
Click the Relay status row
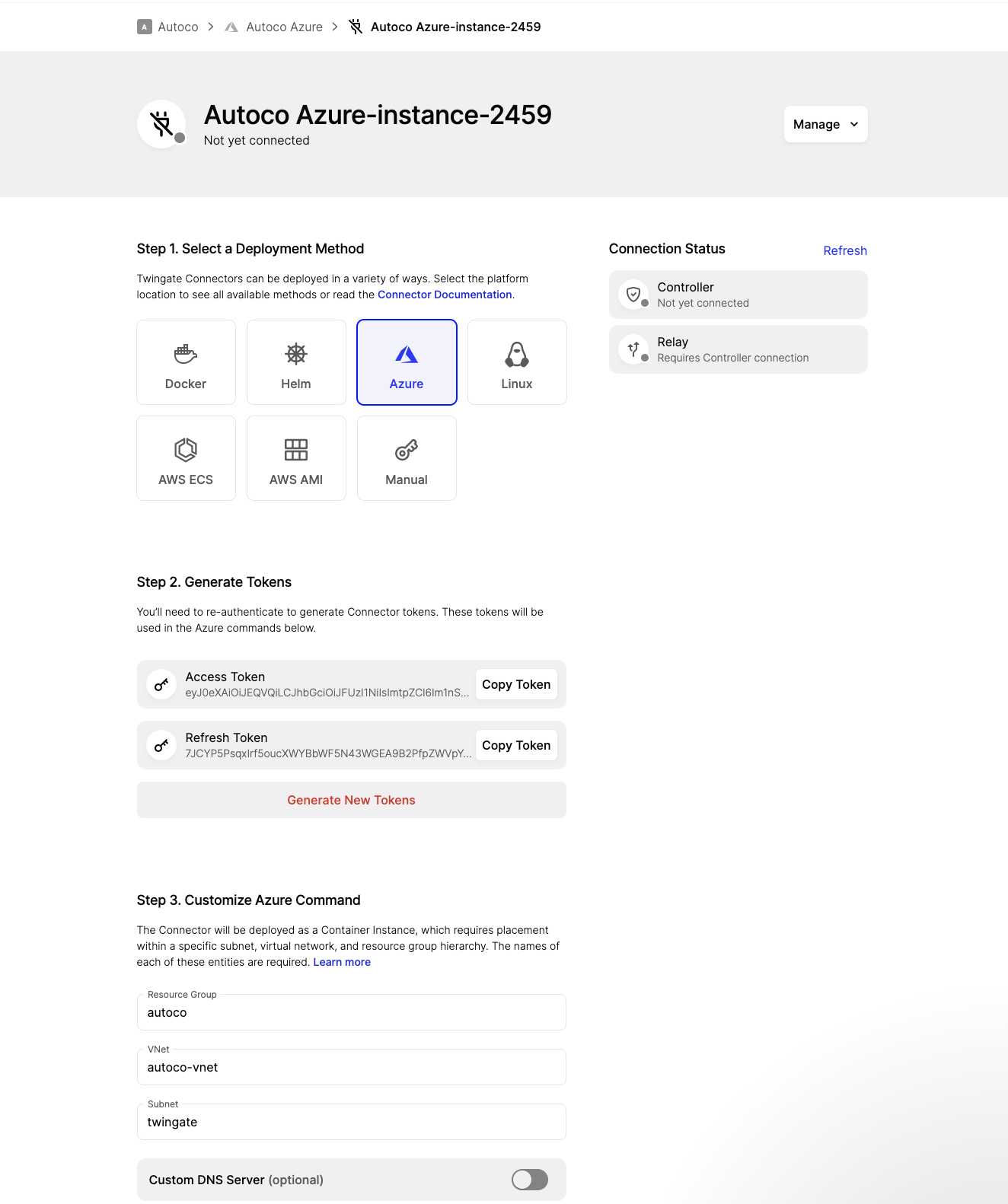point(738,349)
